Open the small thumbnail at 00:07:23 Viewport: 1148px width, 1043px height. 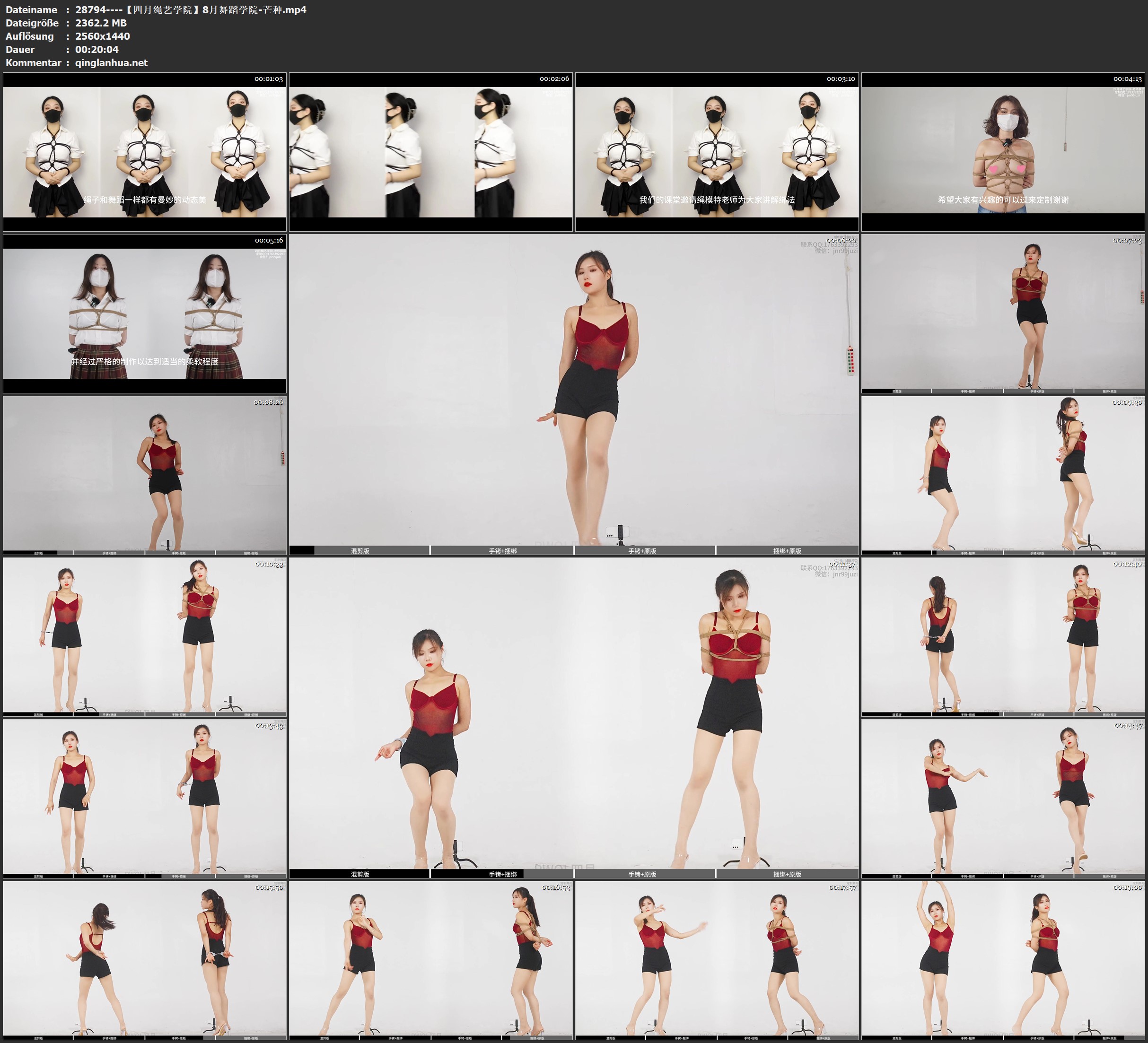(x=1003, y=313)
